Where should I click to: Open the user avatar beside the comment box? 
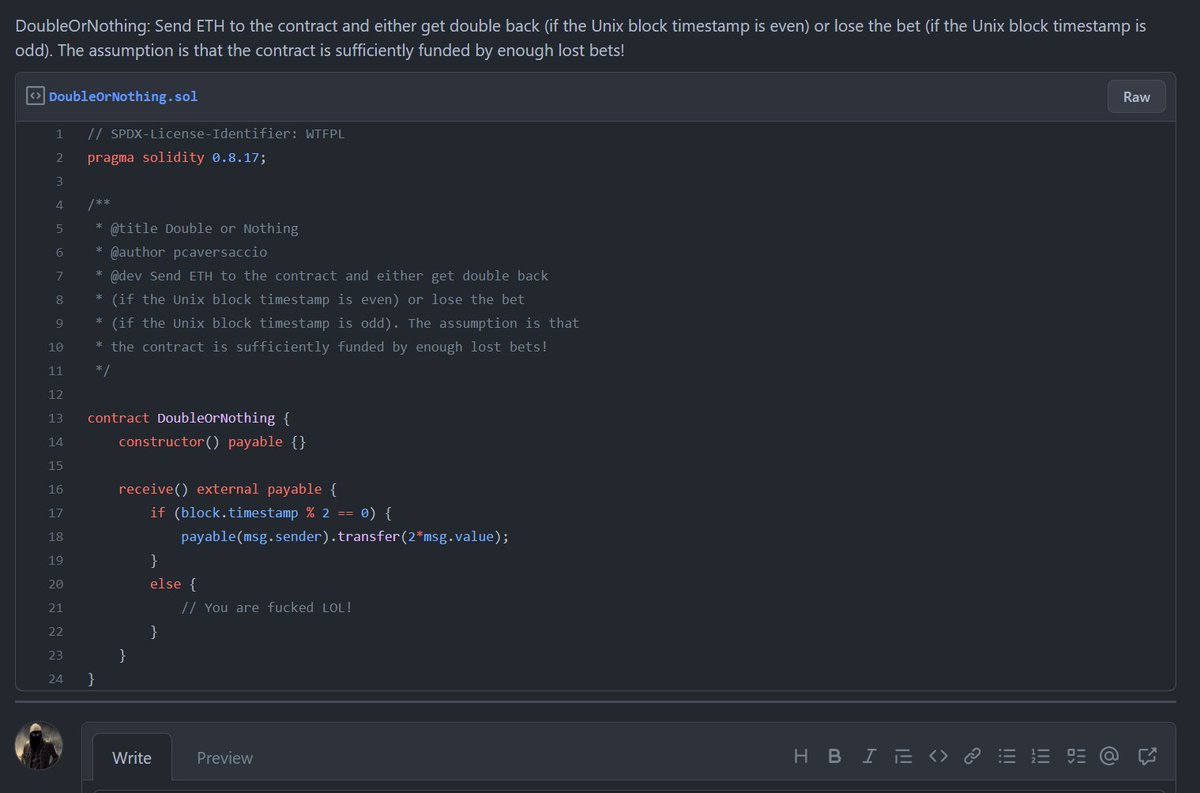[x=39, y=746]
